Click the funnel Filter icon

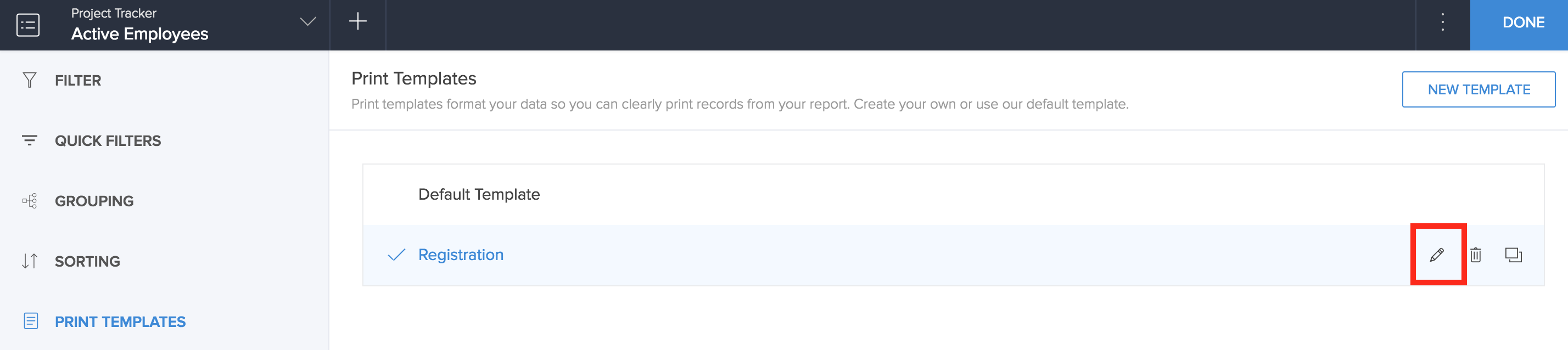pyautogui.click(x=29, y=80)
